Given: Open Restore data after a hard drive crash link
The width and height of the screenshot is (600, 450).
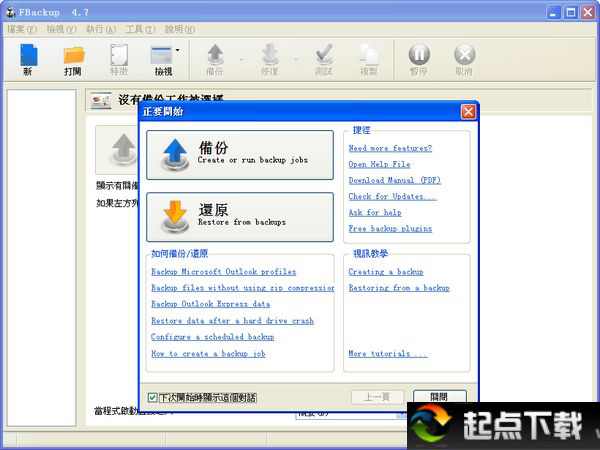Looking at the screenshot, I should pos(233,321).
